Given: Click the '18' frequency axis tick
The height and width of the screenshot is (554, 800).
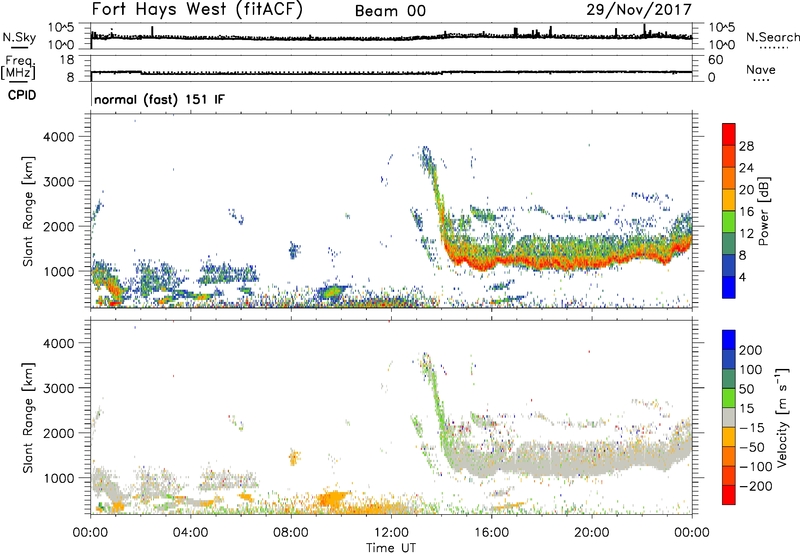Looking at the screenshot, I should [x=67, y=60].
